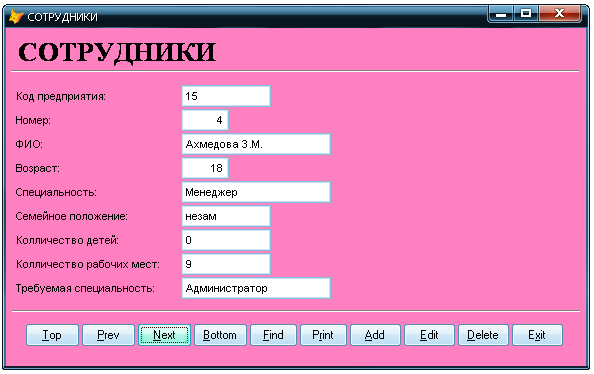This screenshot has height=374, width=594.
Task: Go to previous record with Prev
Action: [x=108, y=335]
